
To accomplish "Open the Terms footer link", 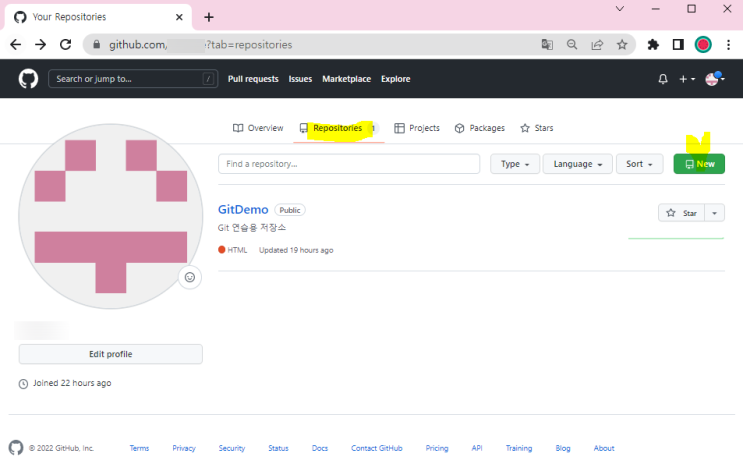I will coord(139,448).
